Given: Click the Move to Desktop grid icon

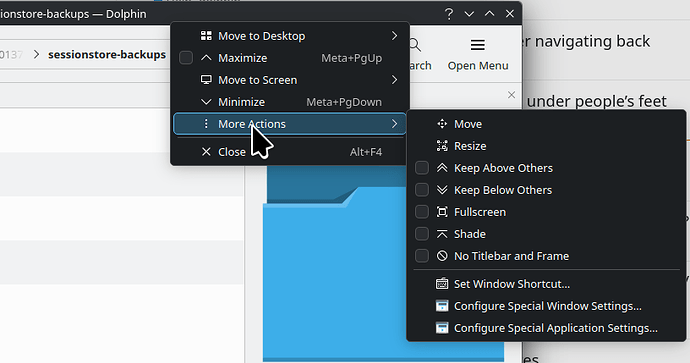Looking at the screenshot, I should (206, 36).
